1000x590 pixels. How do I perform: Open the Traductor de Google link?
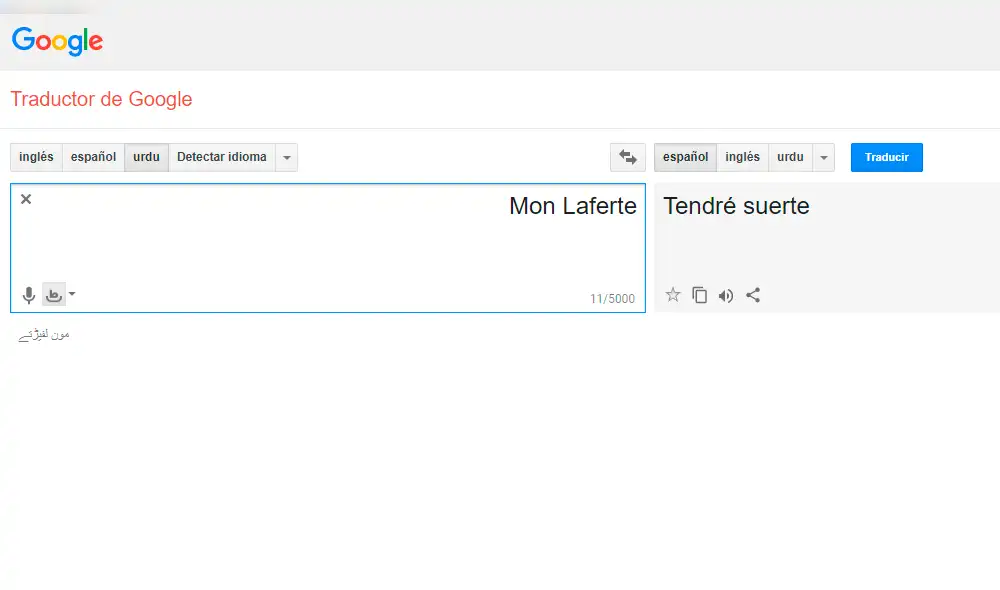(x=100, y=99)
